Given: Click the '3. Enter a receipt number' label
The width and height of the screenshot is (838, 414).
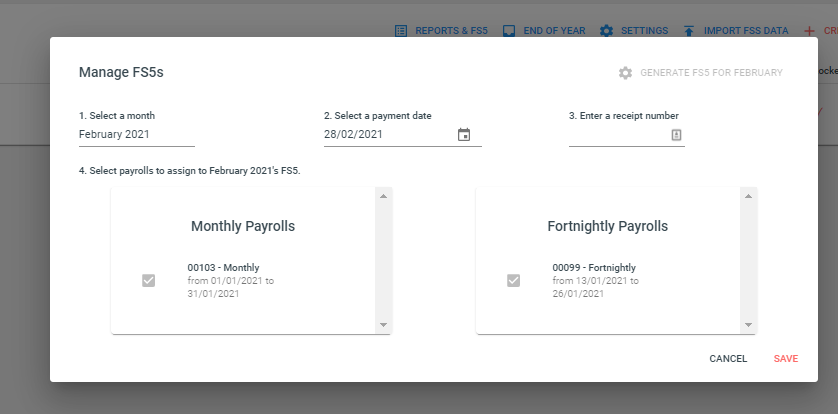Looking at the screenshot, I should tap(624, 115).
